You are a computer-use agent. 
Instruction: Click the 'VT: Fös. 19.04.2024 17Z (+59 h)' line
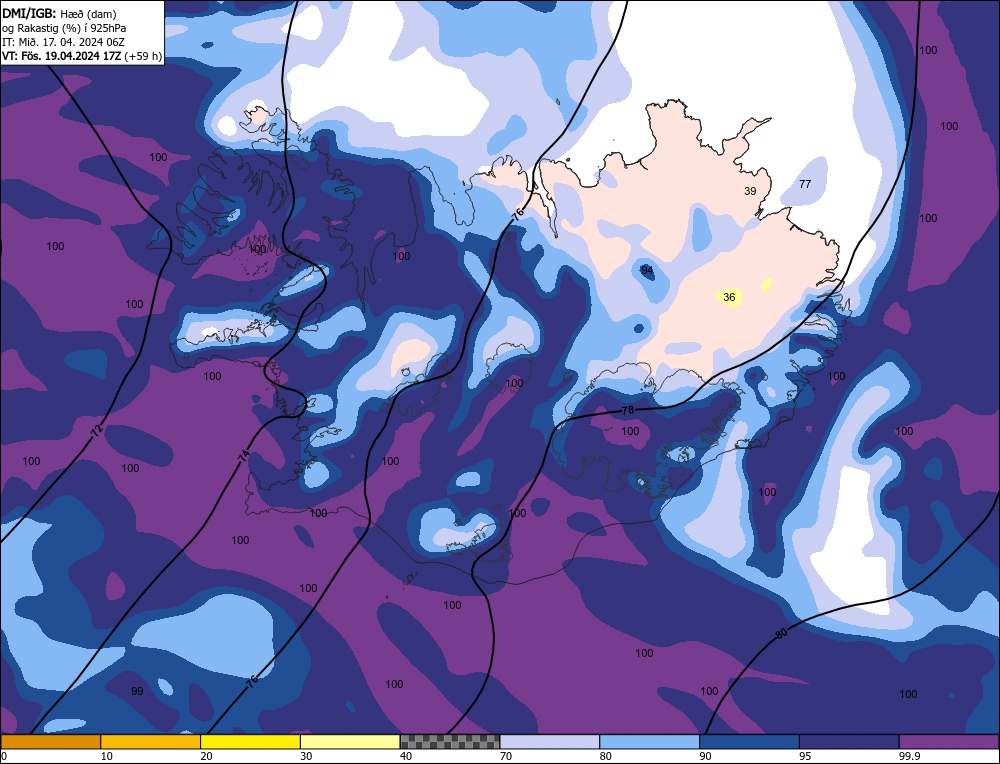click(x=82, y=56)
